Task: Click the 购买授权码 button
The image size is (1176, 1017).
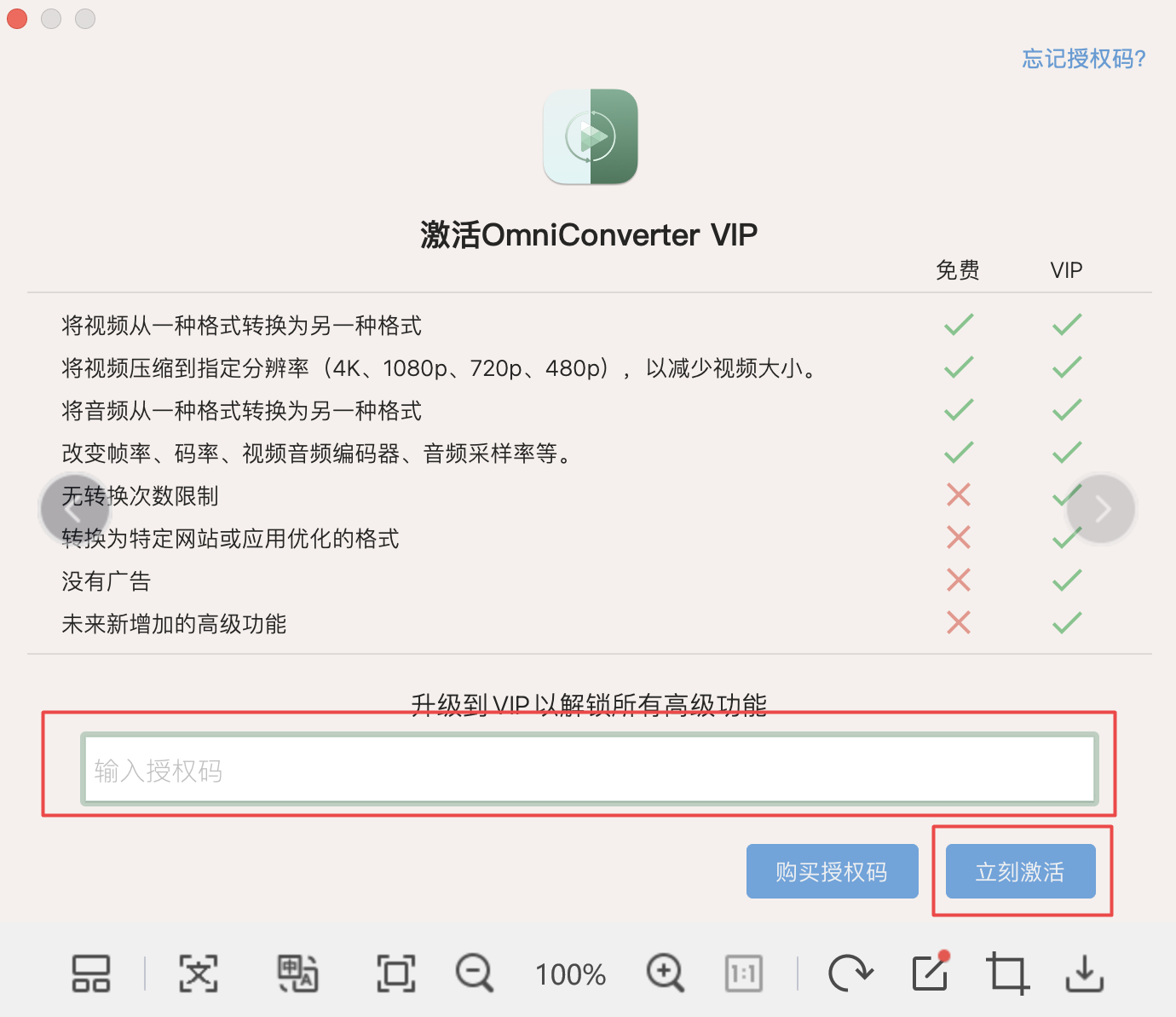Action: 833,871
